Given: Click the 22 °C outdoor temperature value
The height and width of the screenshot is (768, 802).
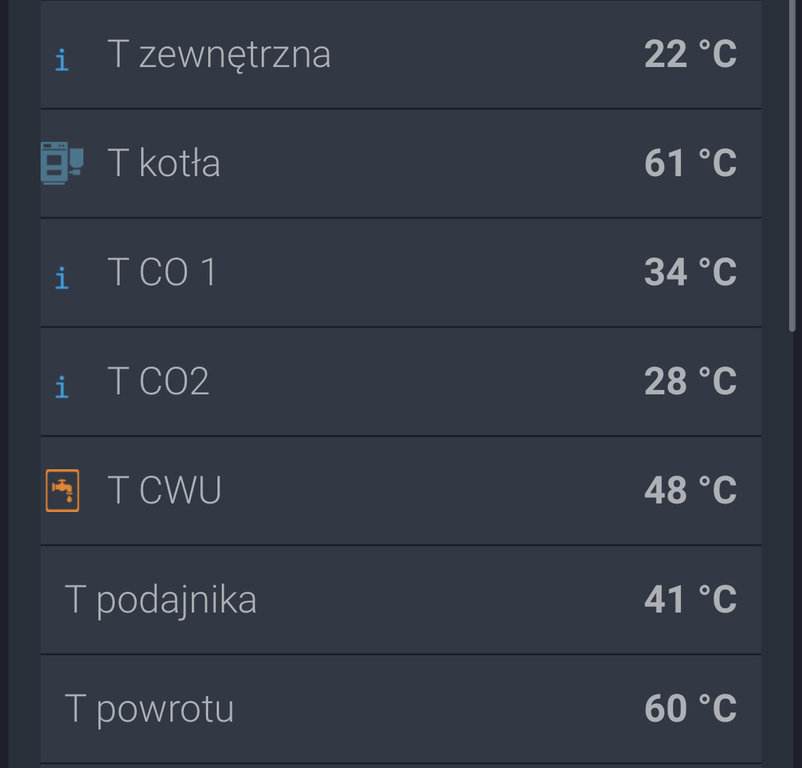Looking at the screenshot, I should pyautogui.click(x=690, y=54).
